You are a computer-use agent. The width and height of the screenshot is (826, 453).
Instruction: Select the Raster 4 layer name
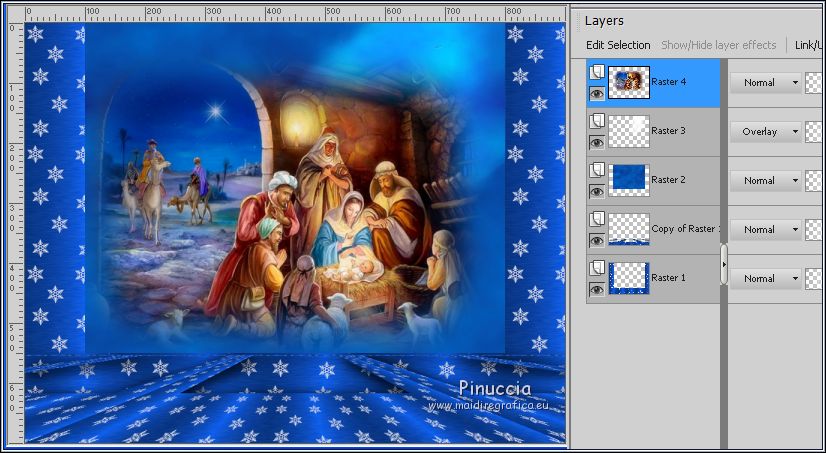click(x=668, y=82)
